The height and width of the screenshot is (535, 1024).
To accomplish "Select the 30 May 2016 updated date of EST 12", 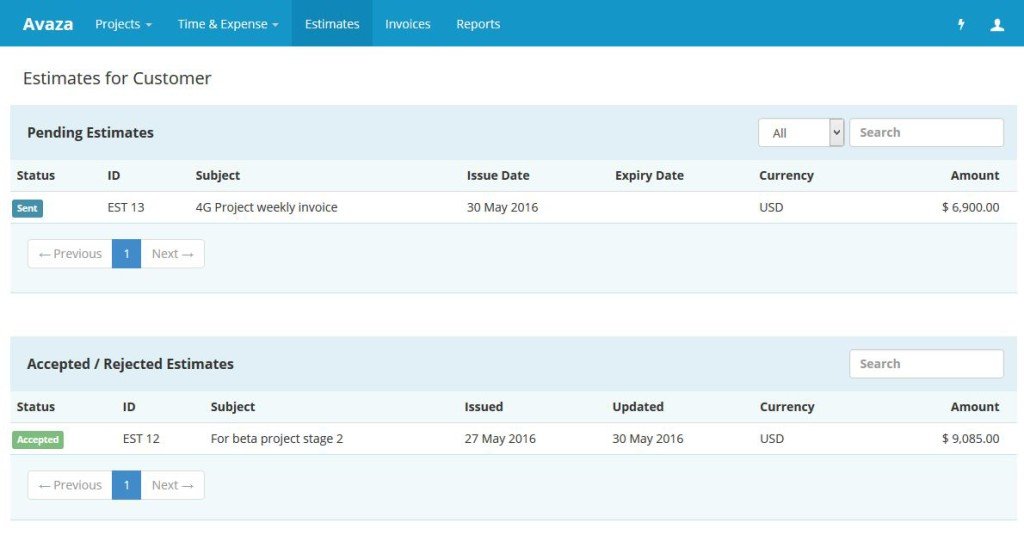I will click(648, 439).
